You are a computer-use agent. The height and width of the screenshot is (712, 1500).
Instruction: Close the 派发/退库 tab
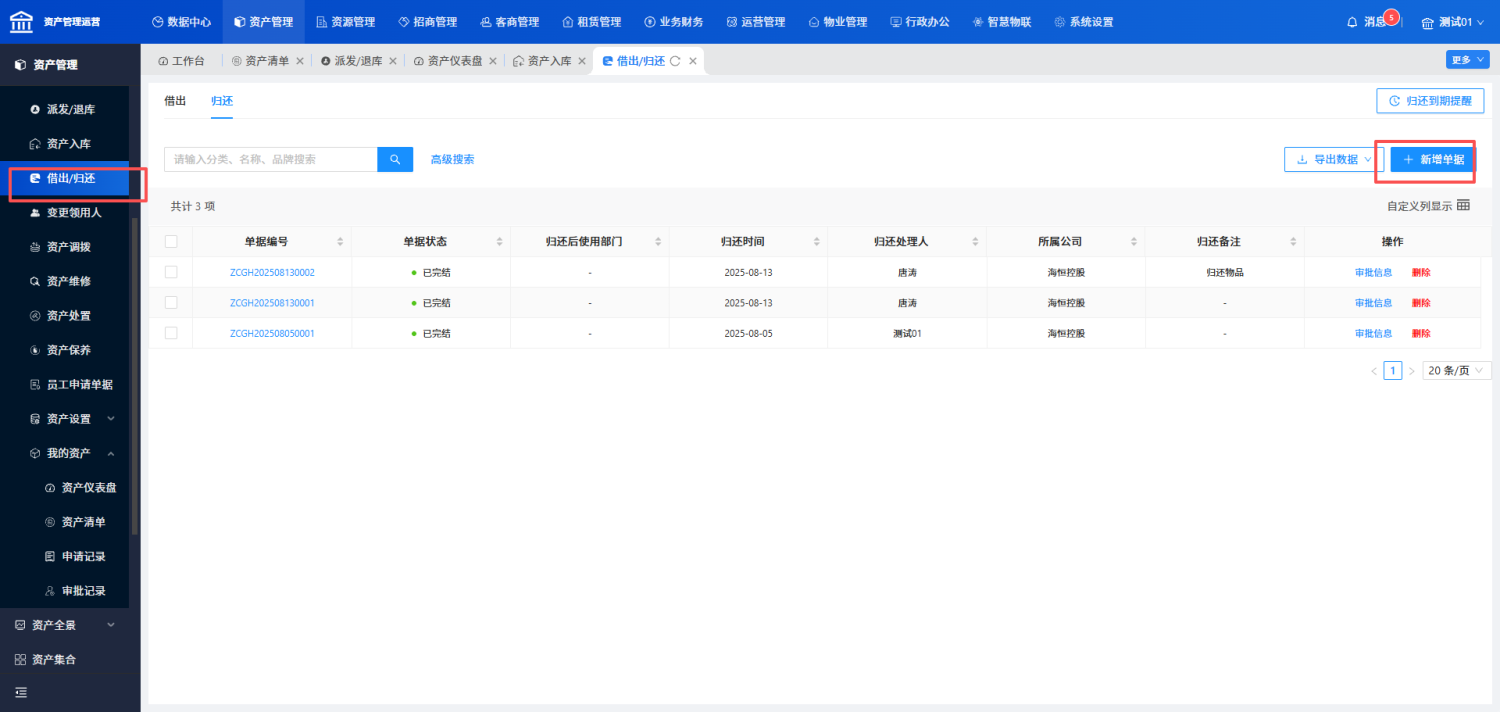pyautogui.click(x=393, y=61)
